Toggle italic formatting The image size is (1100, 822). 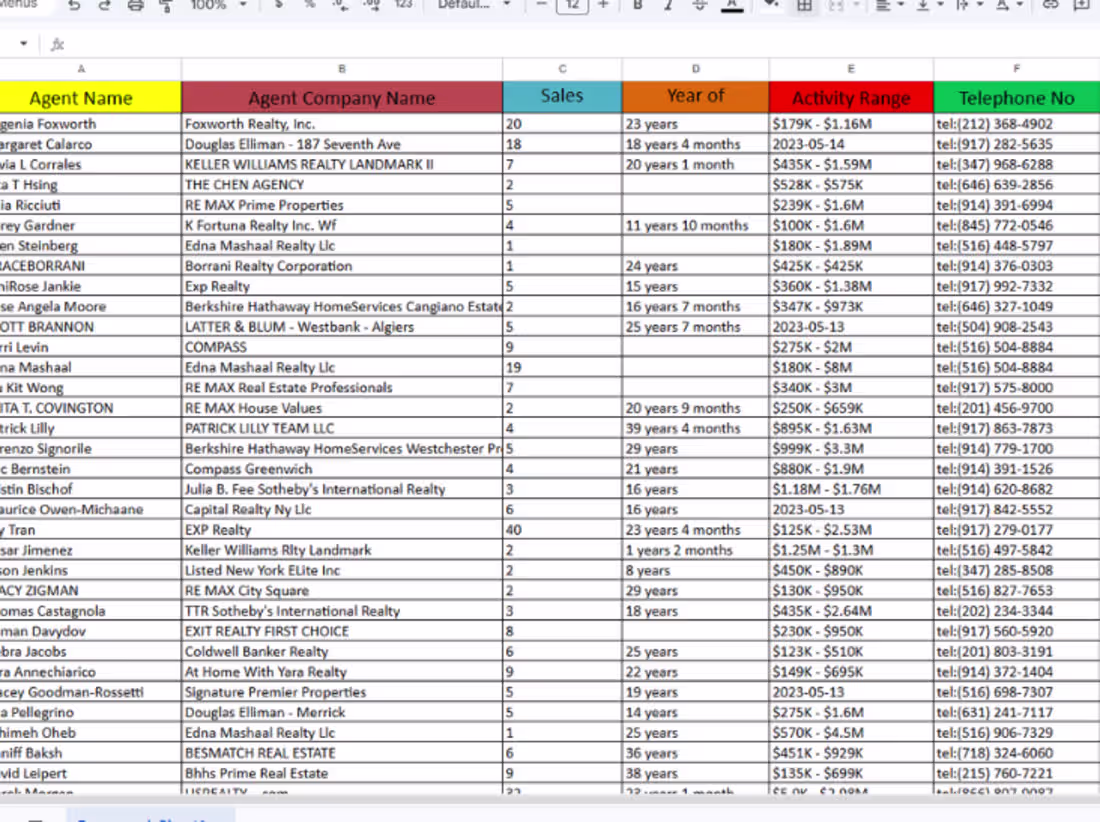(668, 5)
